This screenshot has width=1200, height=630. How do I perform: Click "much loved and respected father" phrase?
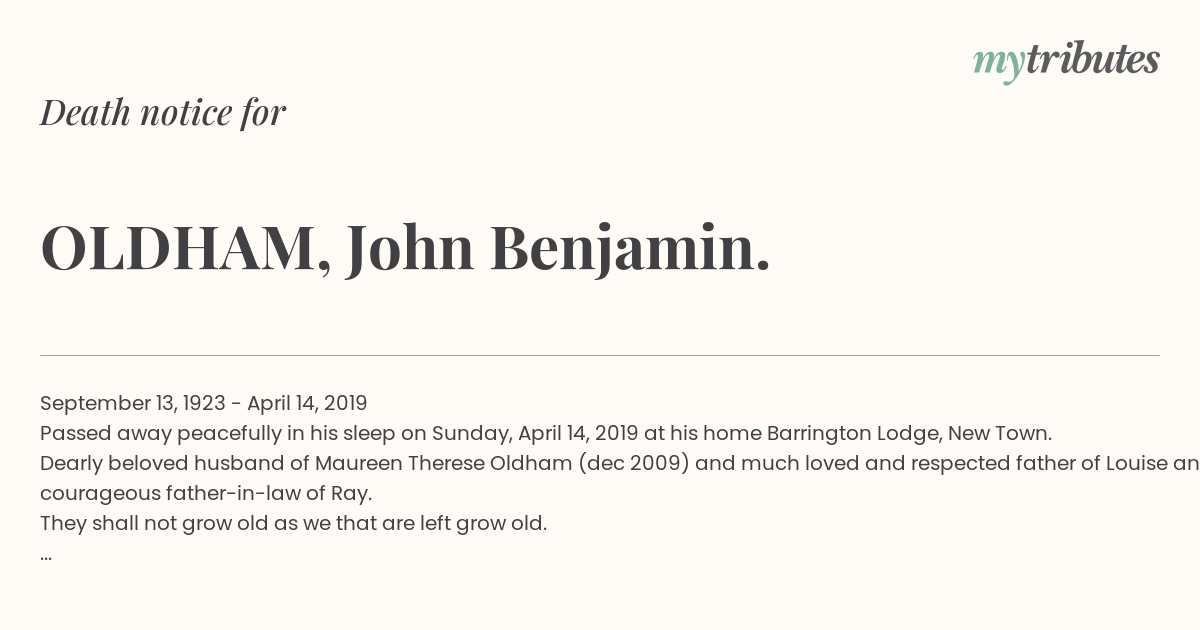point(900,463)
